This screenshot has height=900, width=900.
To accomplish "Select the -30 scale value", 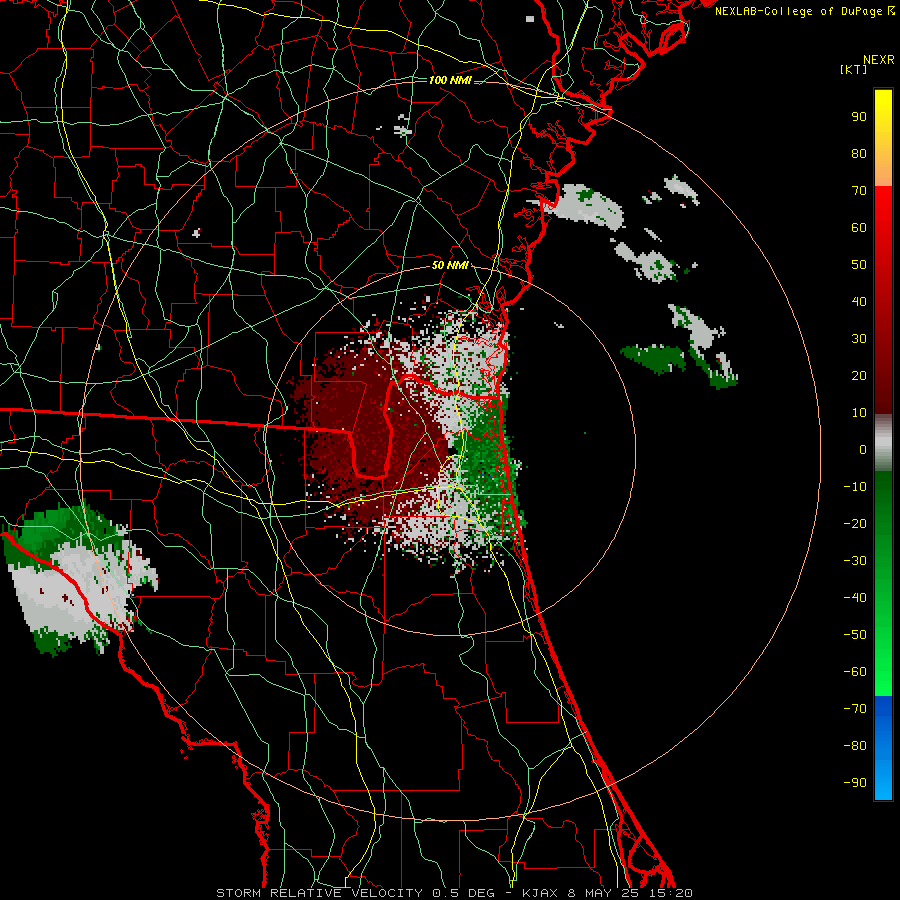I will click(x=855, y=561).
